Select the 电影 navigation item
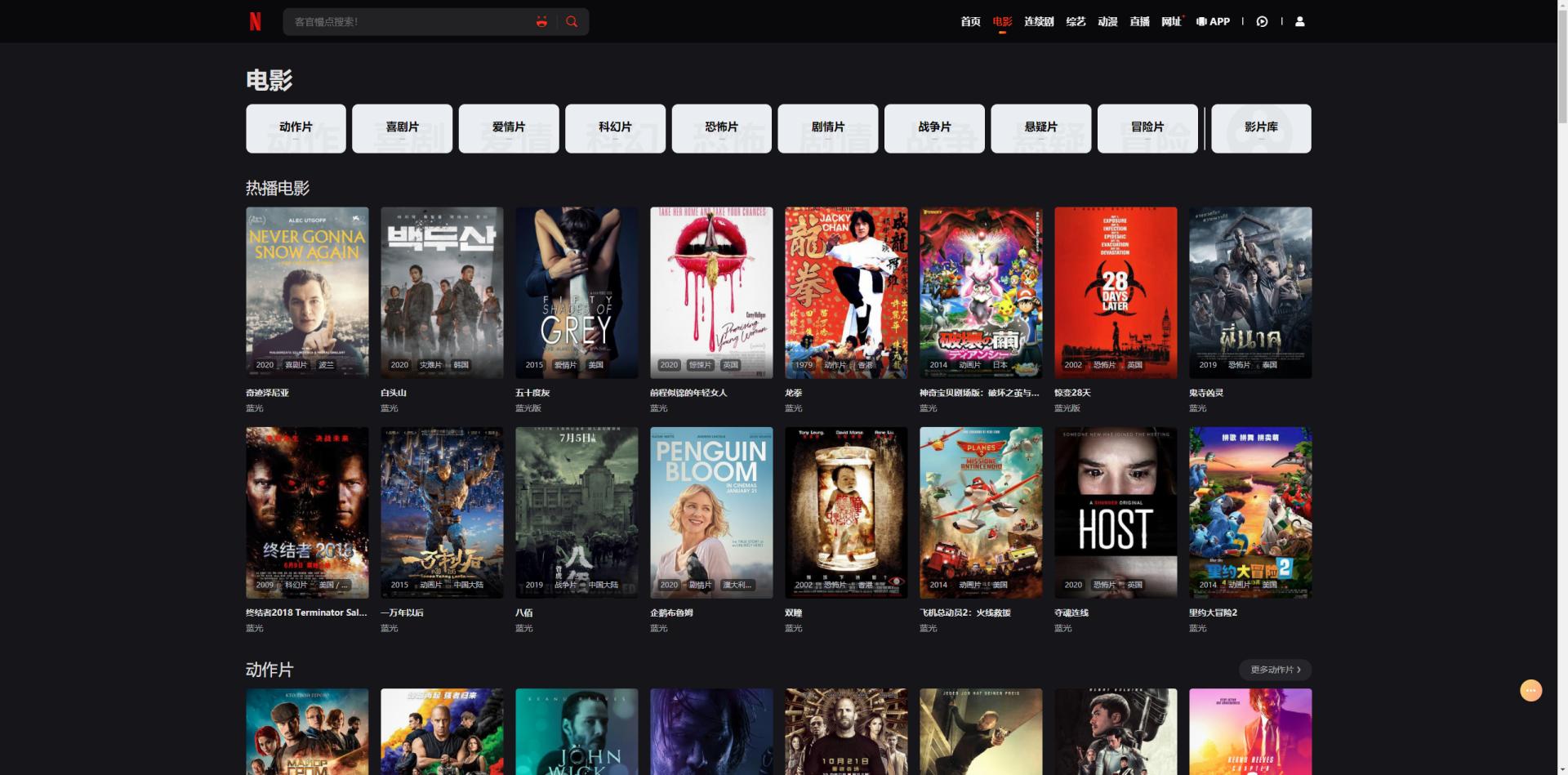Image resolution: width=1568 pixels, height=775 pixels. [1002, 22]
